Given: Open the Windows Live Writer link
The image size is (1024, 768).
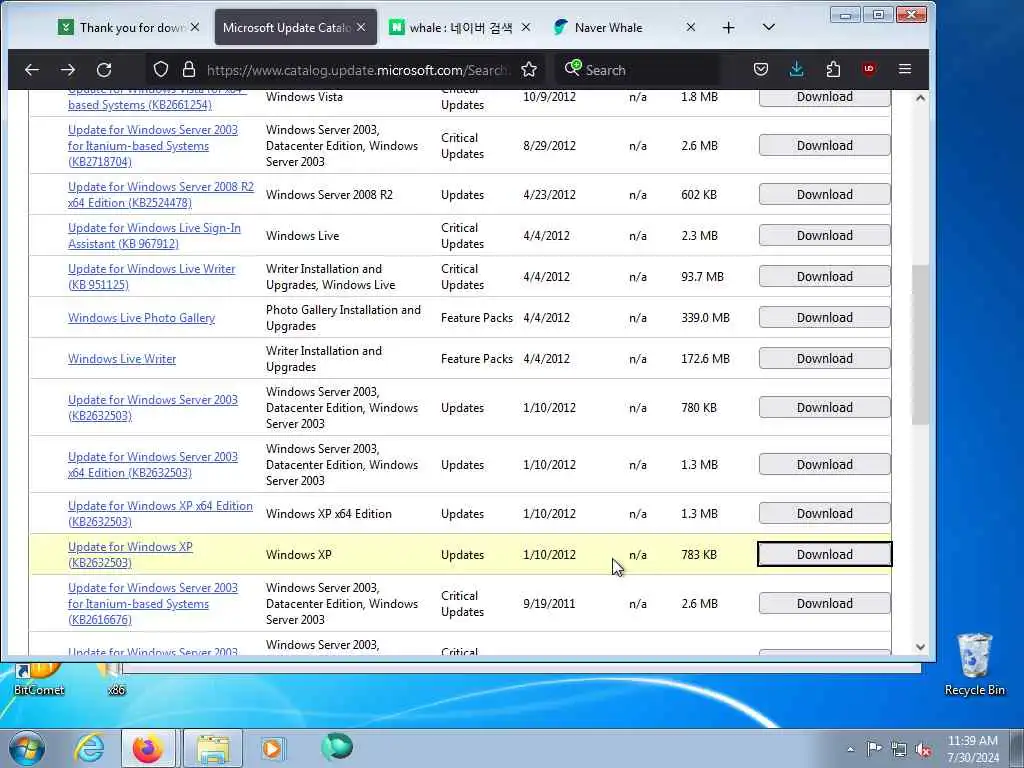Looking at the screenshot, I should 122,359.
